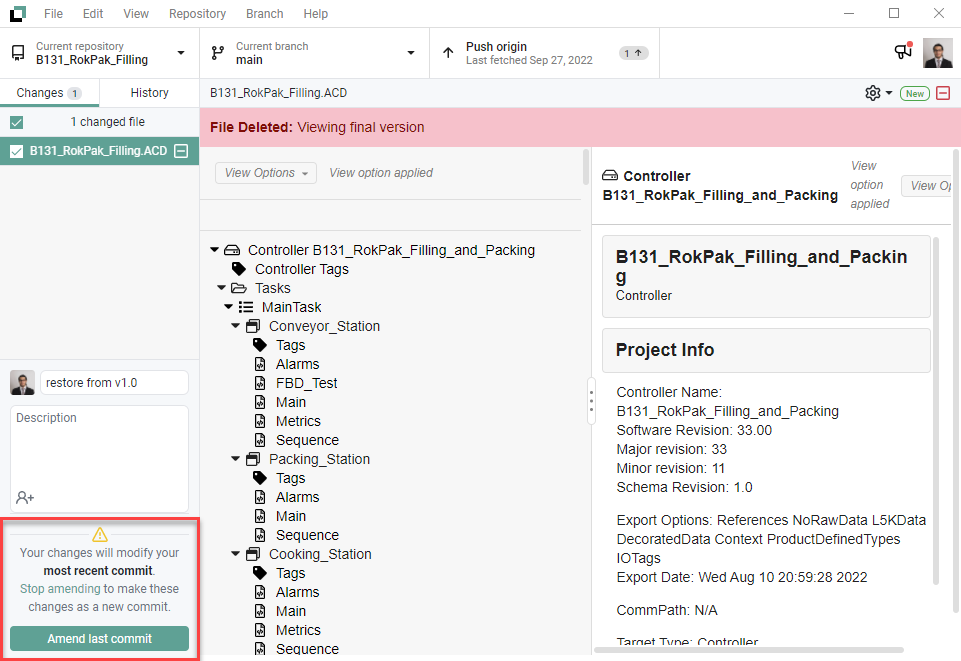961x661 pixels.
Task: Click the GitHub Desktop logo in the top-left corner
Action: coord(16,13)
